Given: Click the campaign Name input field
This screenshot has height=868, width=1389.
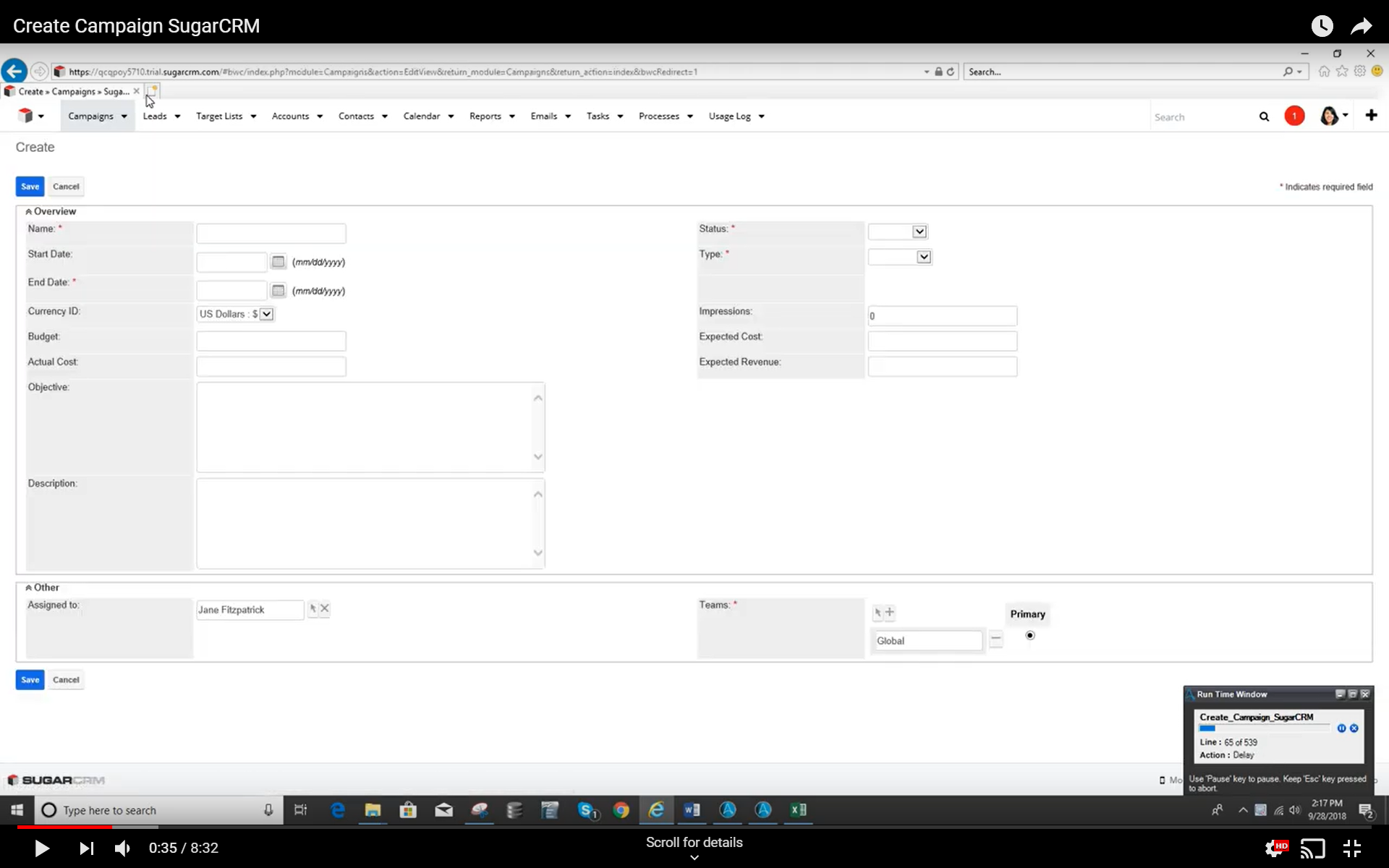Looking at the screenshot, I should [271, 233].
